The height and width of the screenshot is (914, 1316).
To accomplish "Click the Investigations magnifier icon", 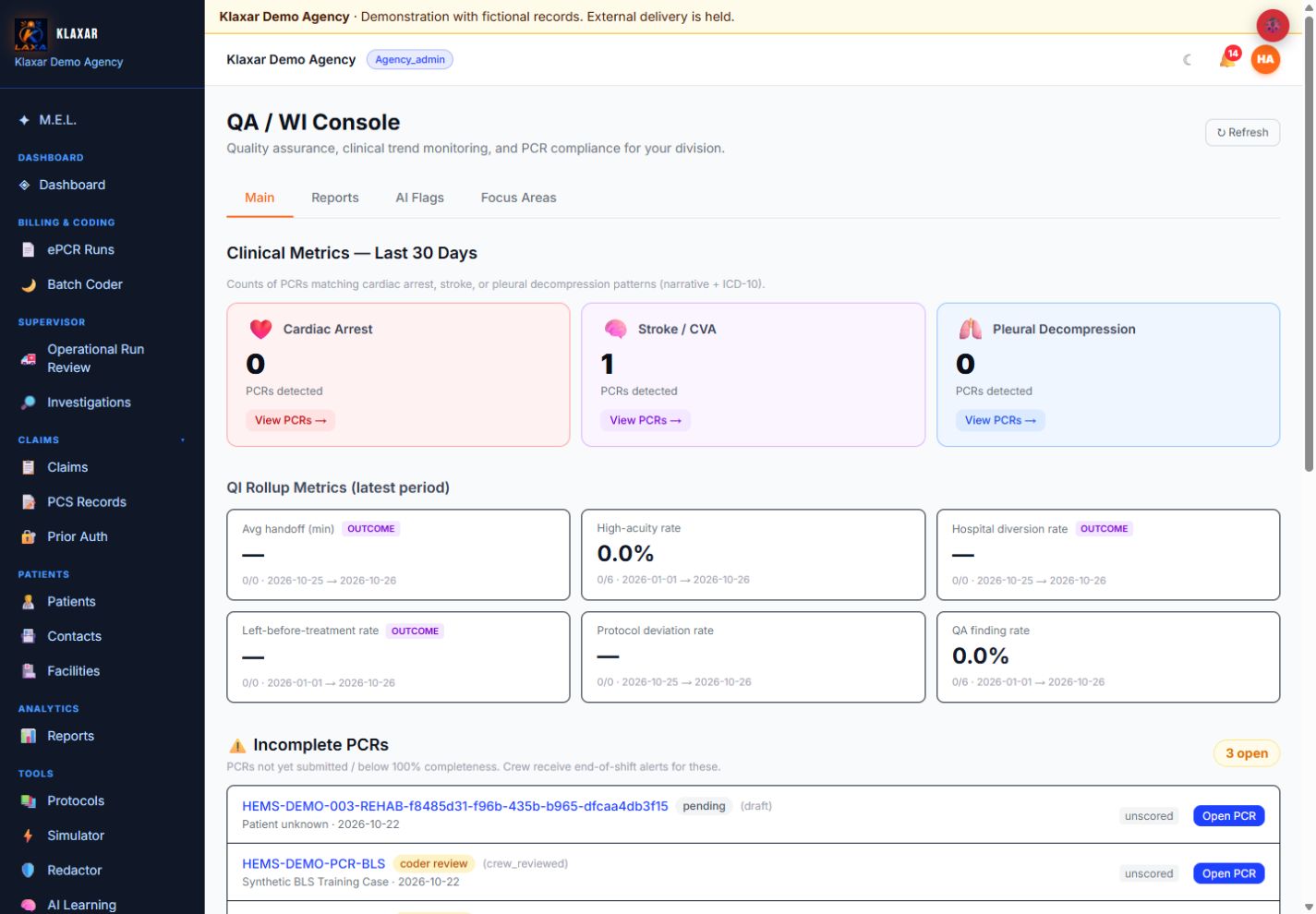I will 29,403.
